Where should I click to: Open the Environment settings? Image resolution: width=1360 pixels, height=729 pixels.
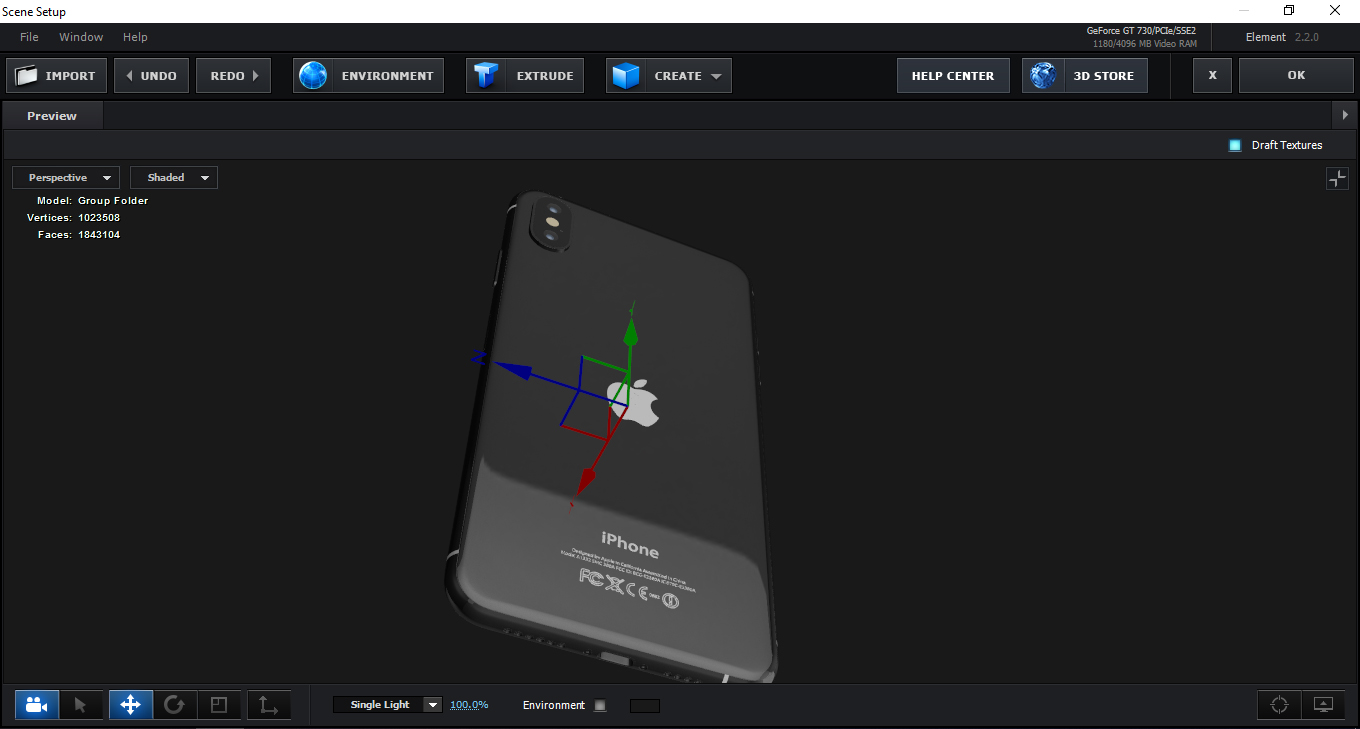(369, 76)
